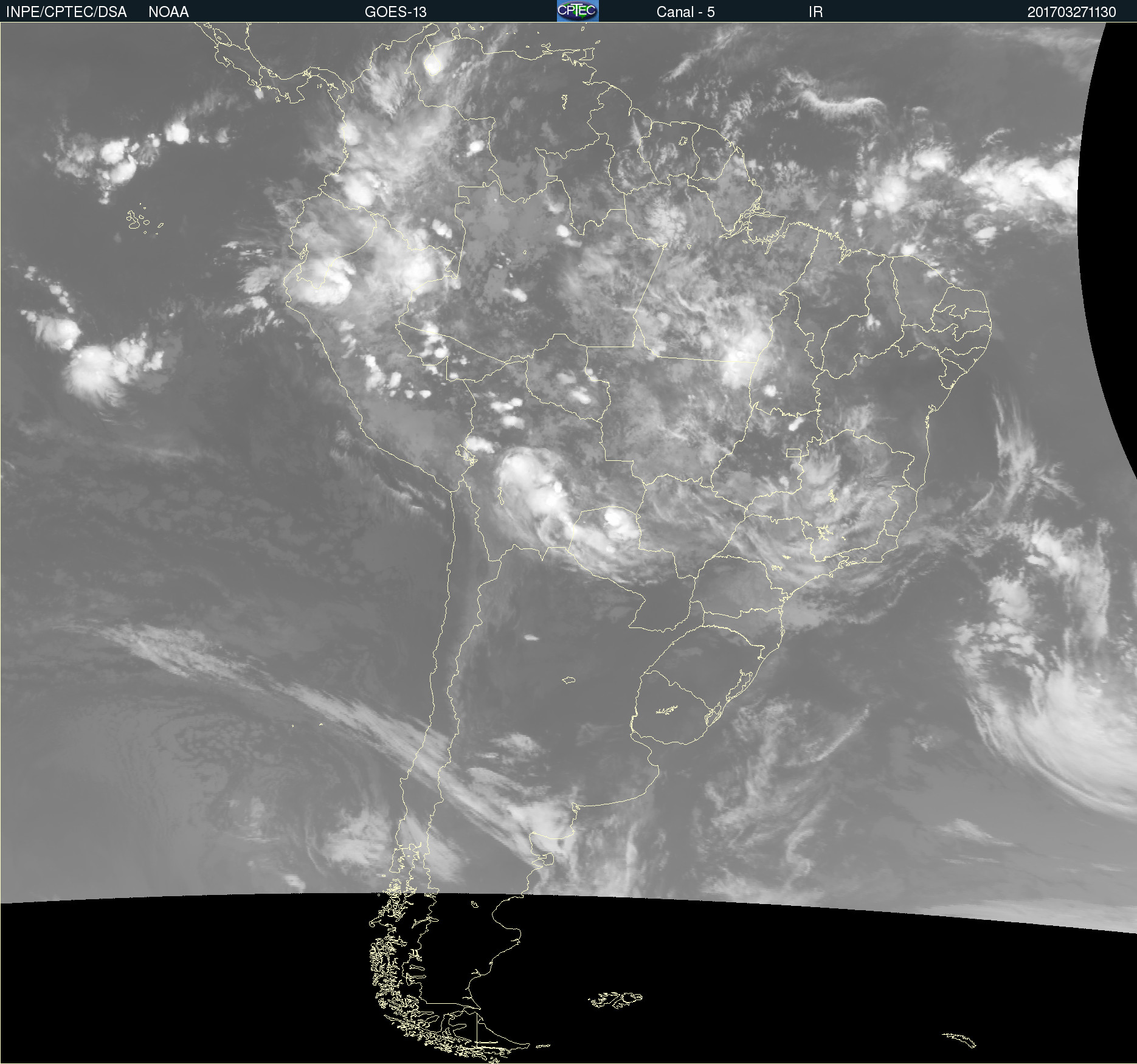The image size is (1137, 1064).
Task: Click the CPTEC logo in the header
Action: point(577,11)
